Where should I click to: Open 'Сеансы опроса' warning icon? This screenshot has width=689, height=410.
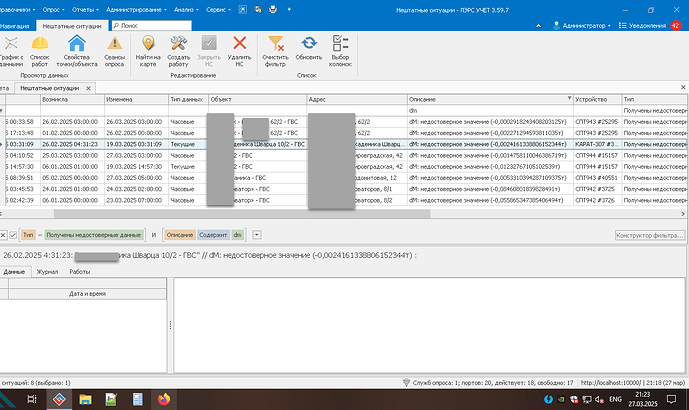click(x=115, y=51)
